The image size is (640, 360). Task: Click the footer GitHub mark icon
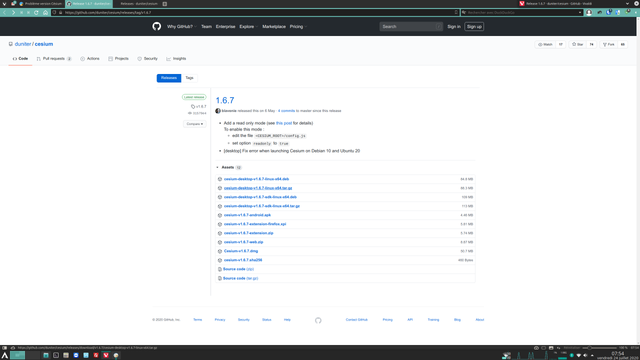point(318,320)
